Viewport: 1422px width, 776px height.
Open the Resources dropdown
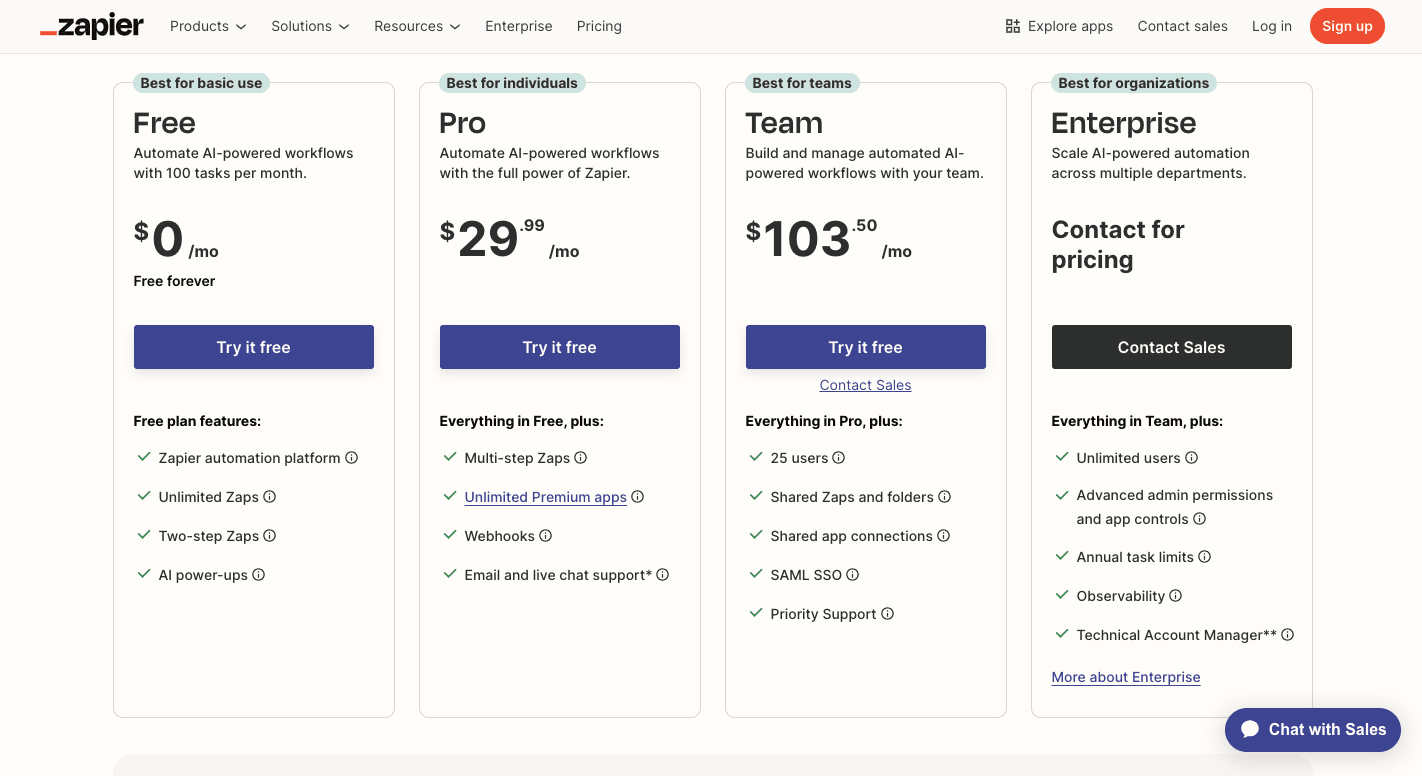point(417,26)
